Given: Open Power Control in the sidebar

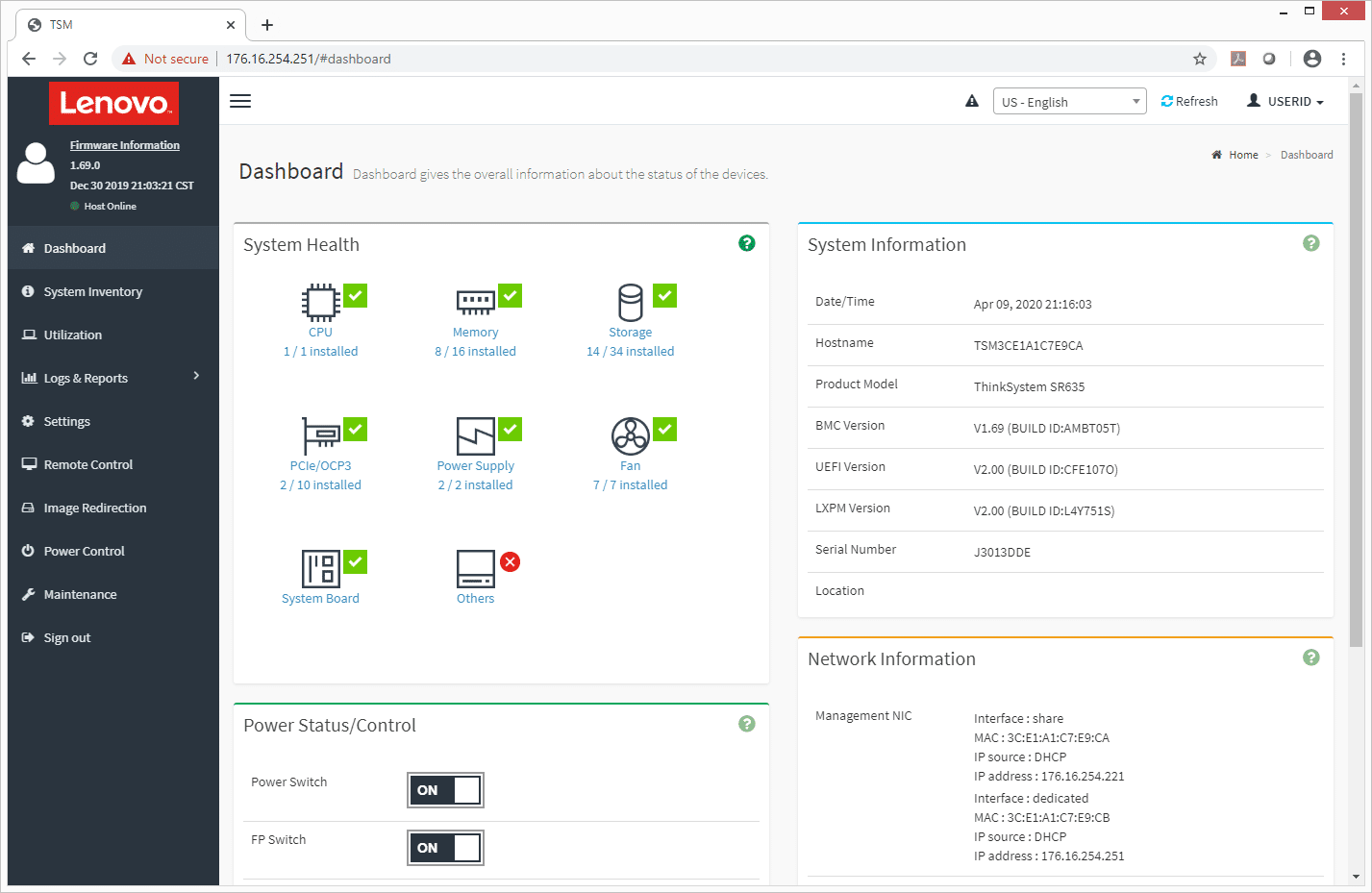Looking at the screenshot, I should pyautogui.click(x=113, y=551).
